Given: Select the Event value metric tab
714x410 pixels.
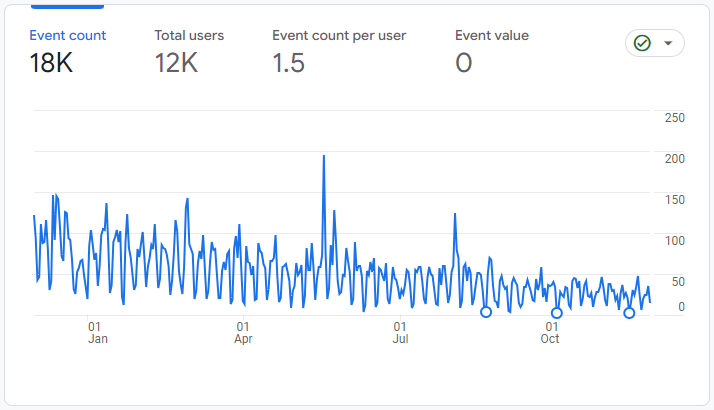Looking at the screenshot, I should pyautogui.click(x=492, y=51).
